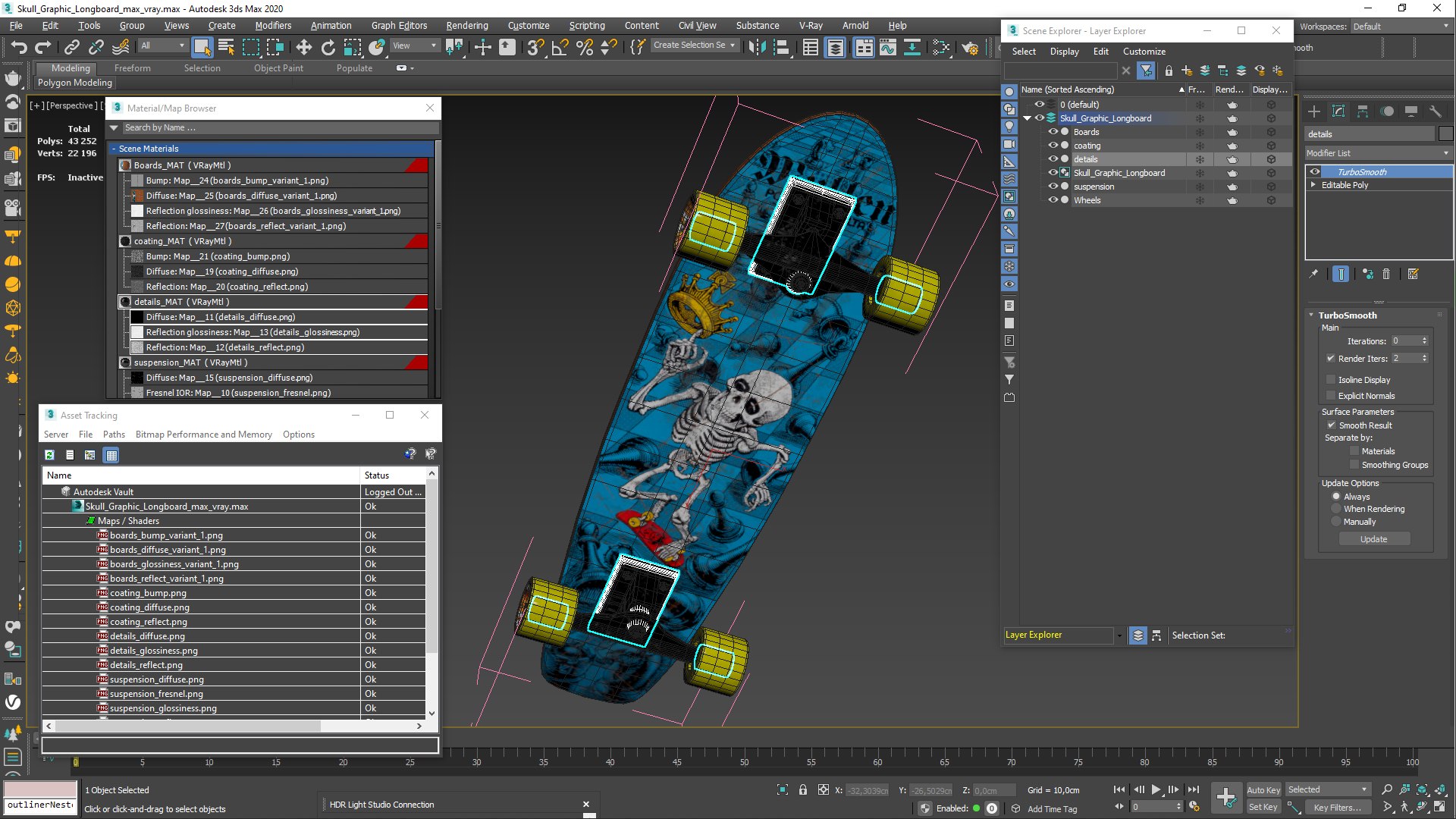Toggle the Smooth Result checkbox

[1331, 425]
